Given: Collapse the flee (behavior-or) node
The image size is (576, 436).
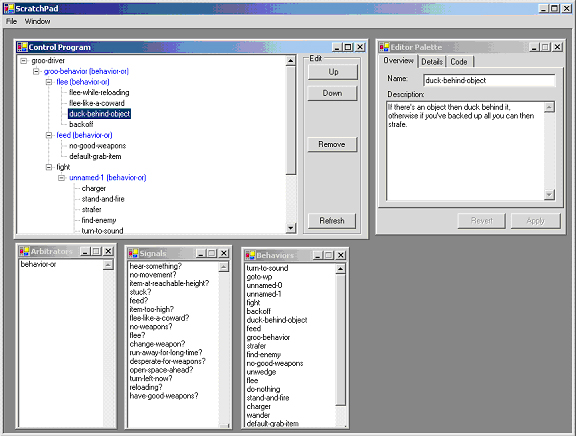Looking at the screenshot, I should (x=49, y=82).
